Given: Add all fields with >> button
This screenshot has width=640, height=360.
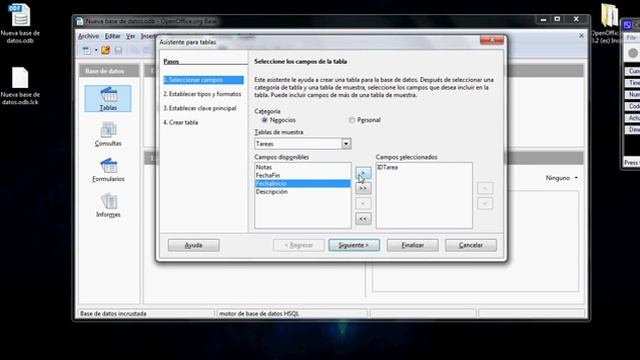Looking at the screenshot, I should click(x=363, y=188).
